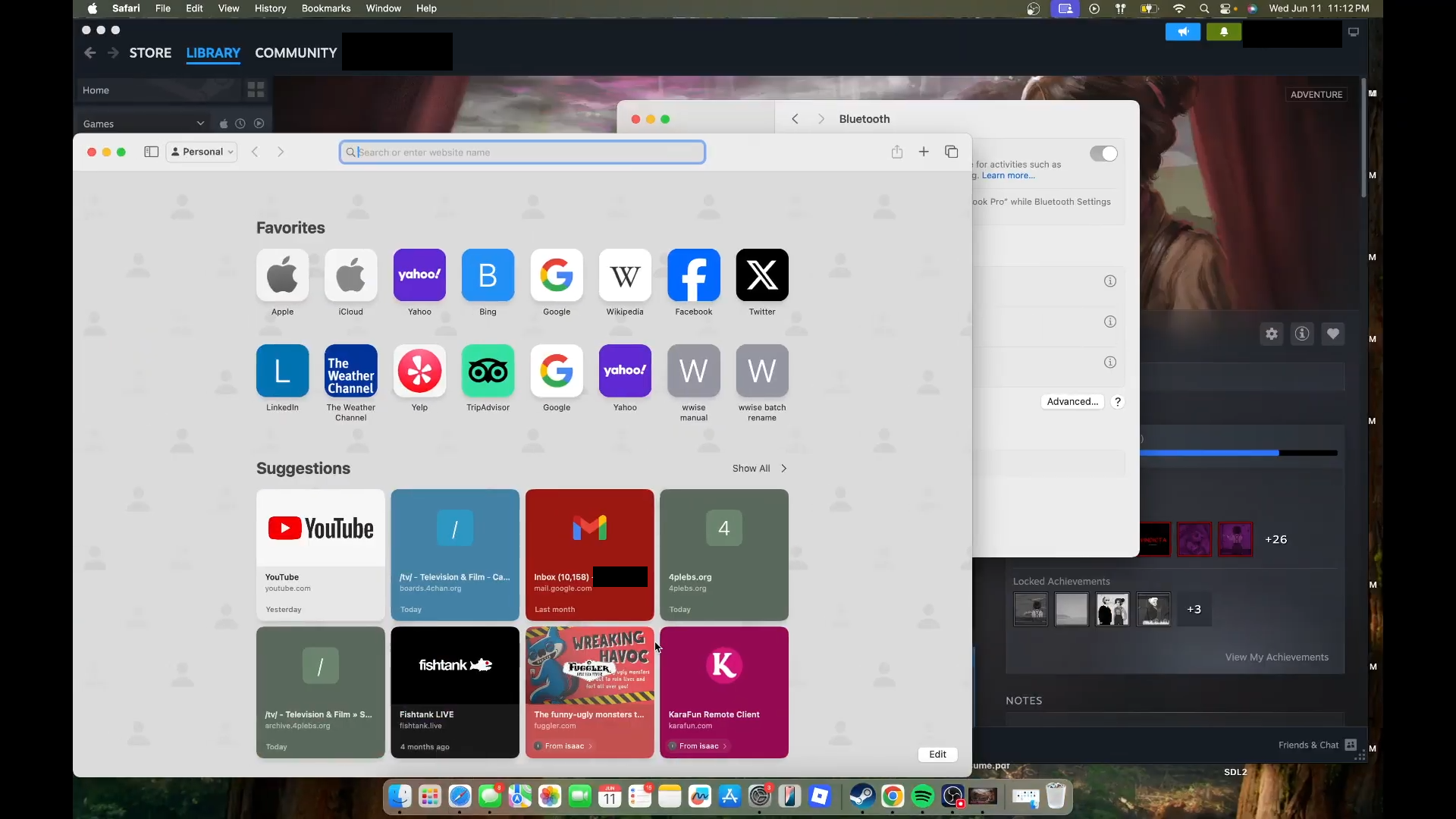Expand From isaac on fuggler card
Image resolution: width=1456 pixels, height=819 pixels.
564,746
